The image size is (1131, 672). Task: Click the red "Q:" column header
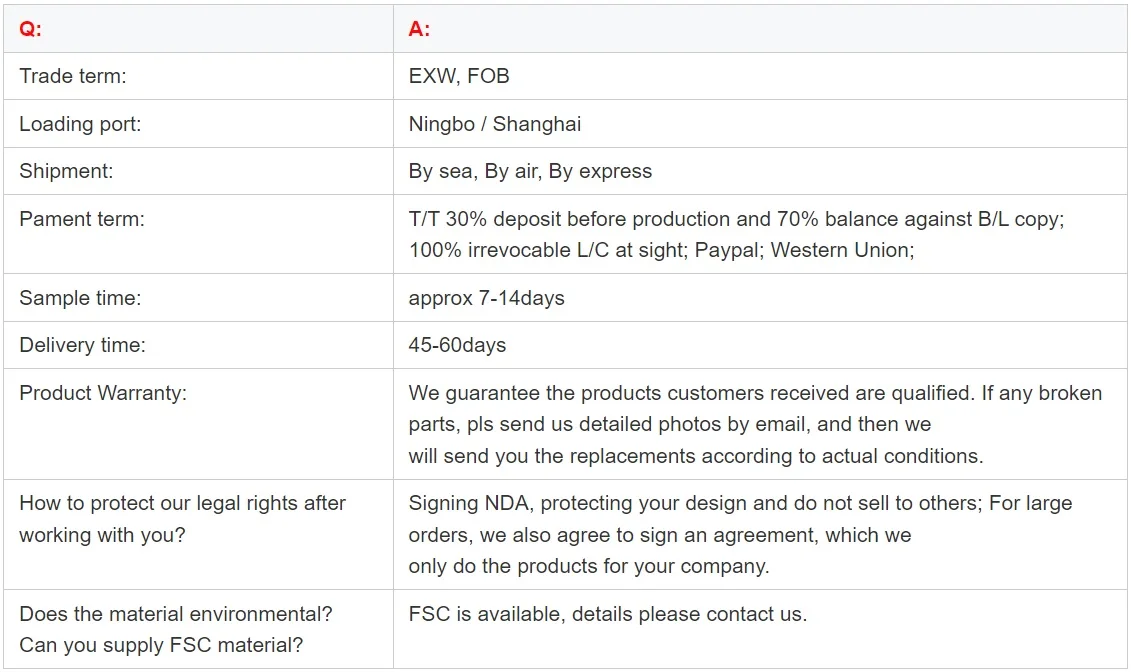coord(31,29)
